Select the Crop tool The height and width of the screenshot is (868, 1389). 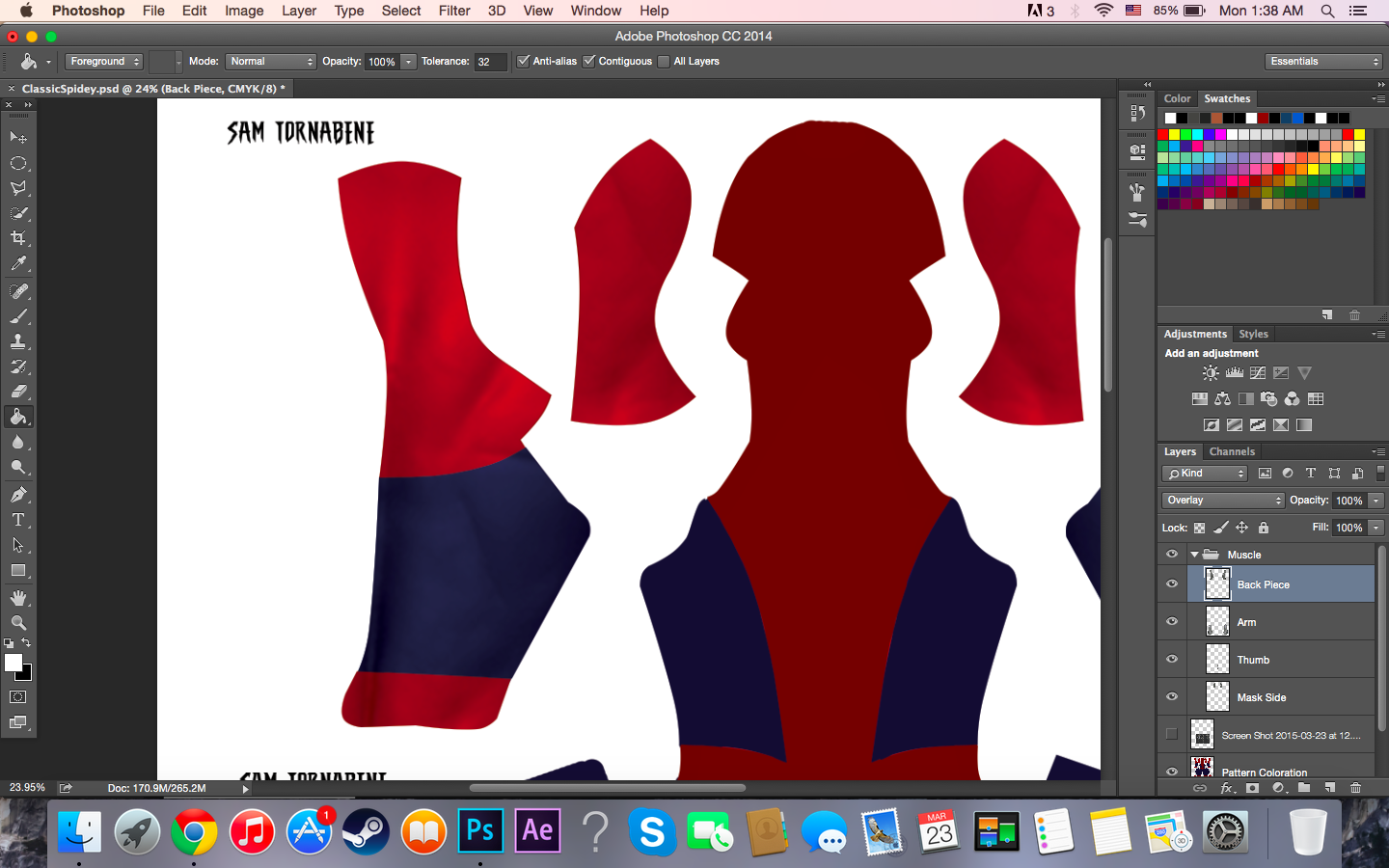[18, 238]
